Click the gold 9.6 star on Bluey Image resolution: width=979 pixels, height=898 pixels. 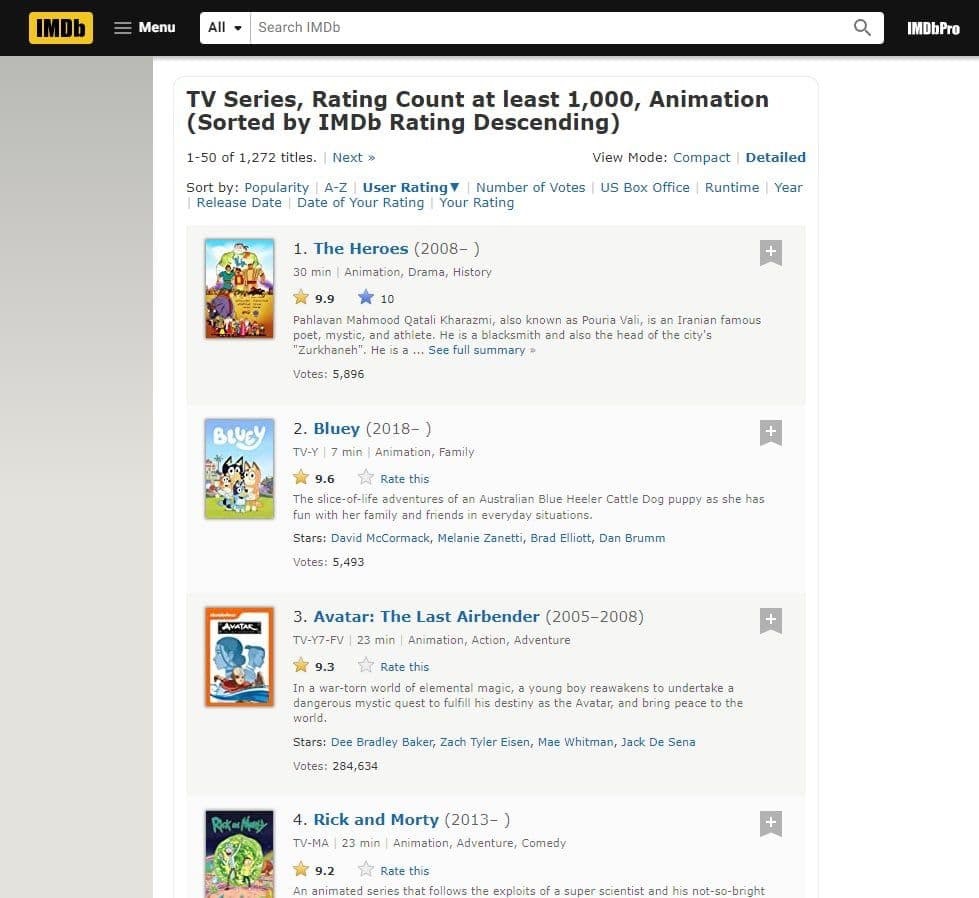click(301, 478)
